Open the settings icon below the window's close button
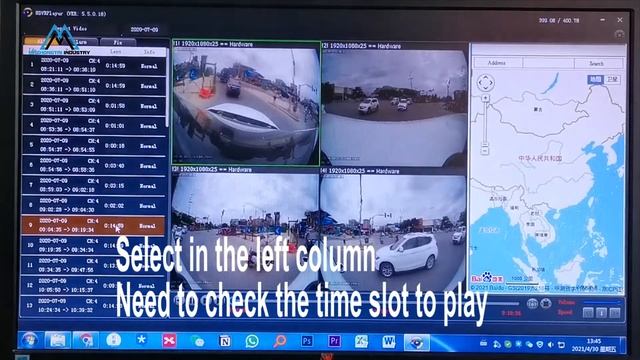The height and width of the screenshot is (360, 640). tap(619, 34)
